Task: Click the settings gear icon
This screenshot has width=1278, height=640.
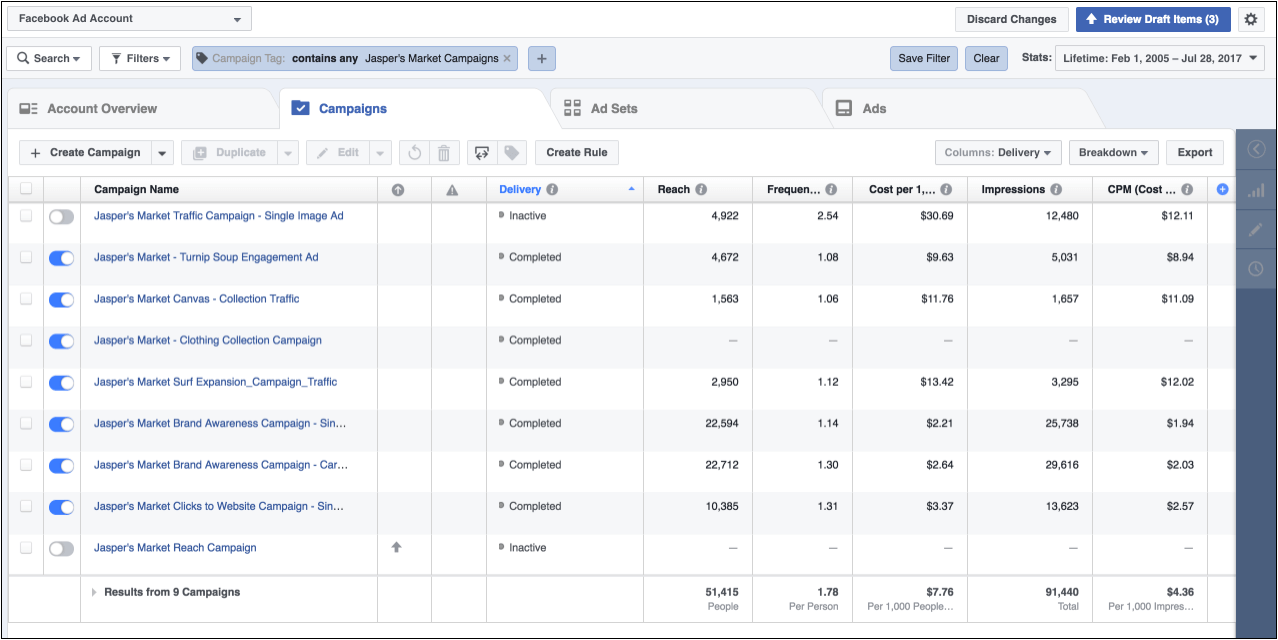Action: coord(1250,19)
